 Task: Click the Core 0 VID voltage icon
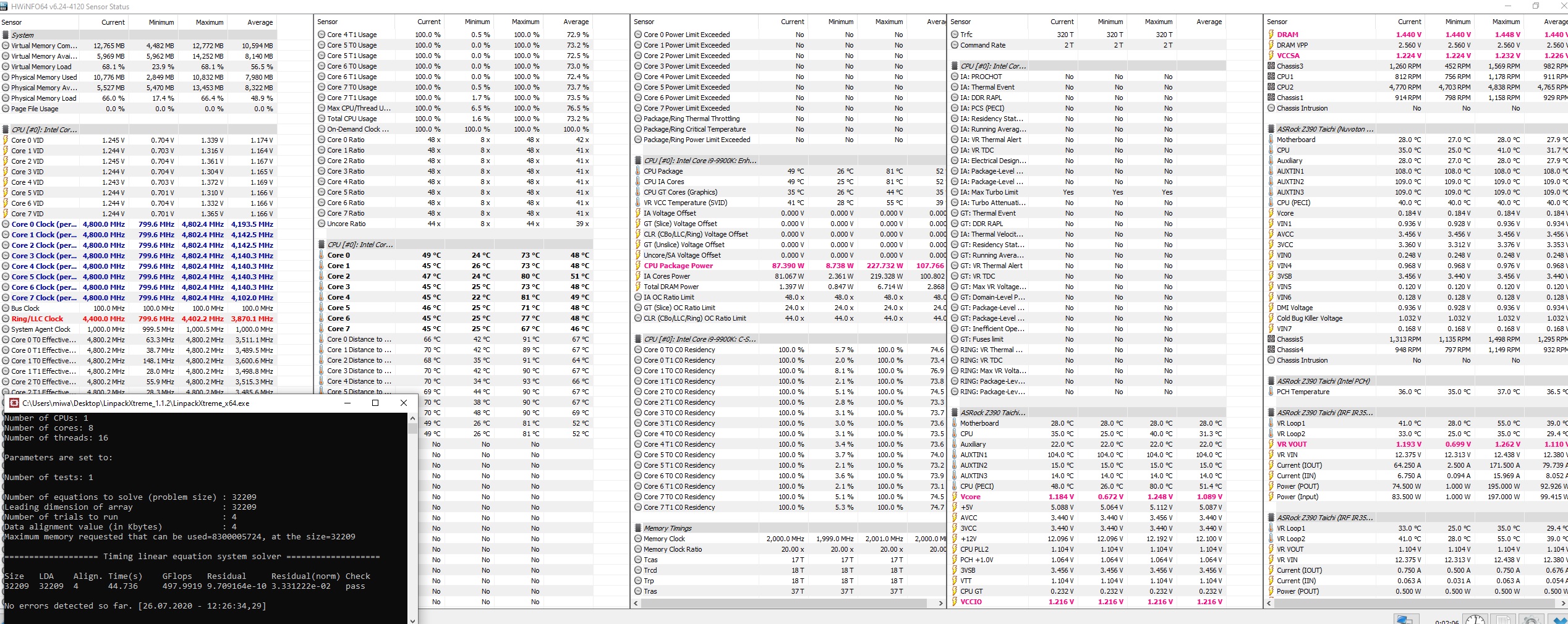click(6, 140)
